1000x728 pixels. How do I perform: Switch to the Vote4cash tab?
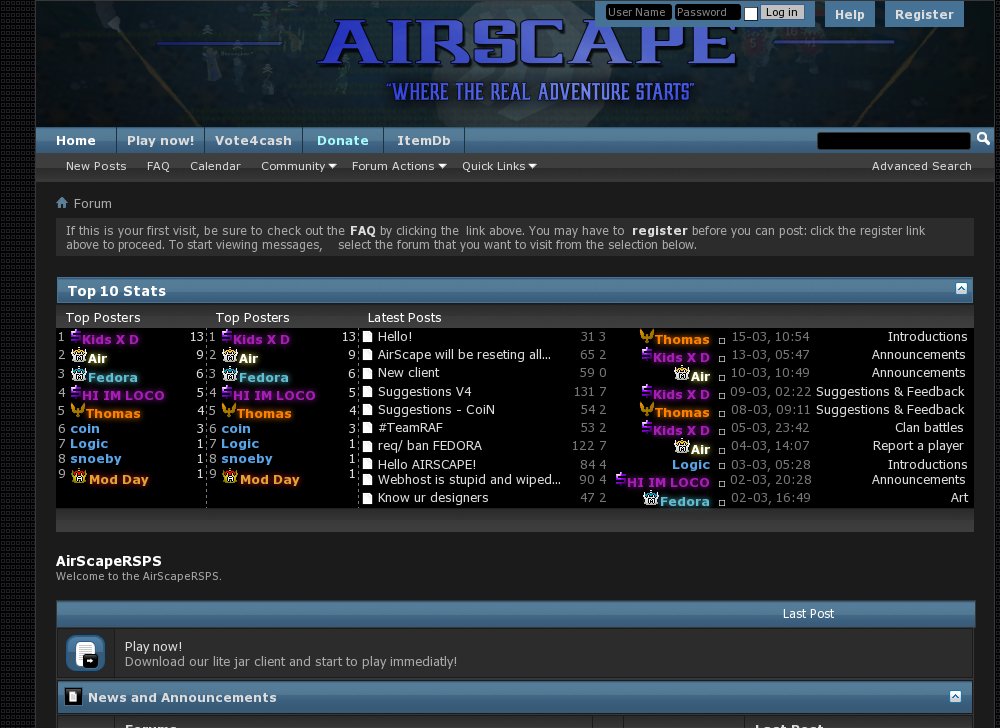point(254,141)
